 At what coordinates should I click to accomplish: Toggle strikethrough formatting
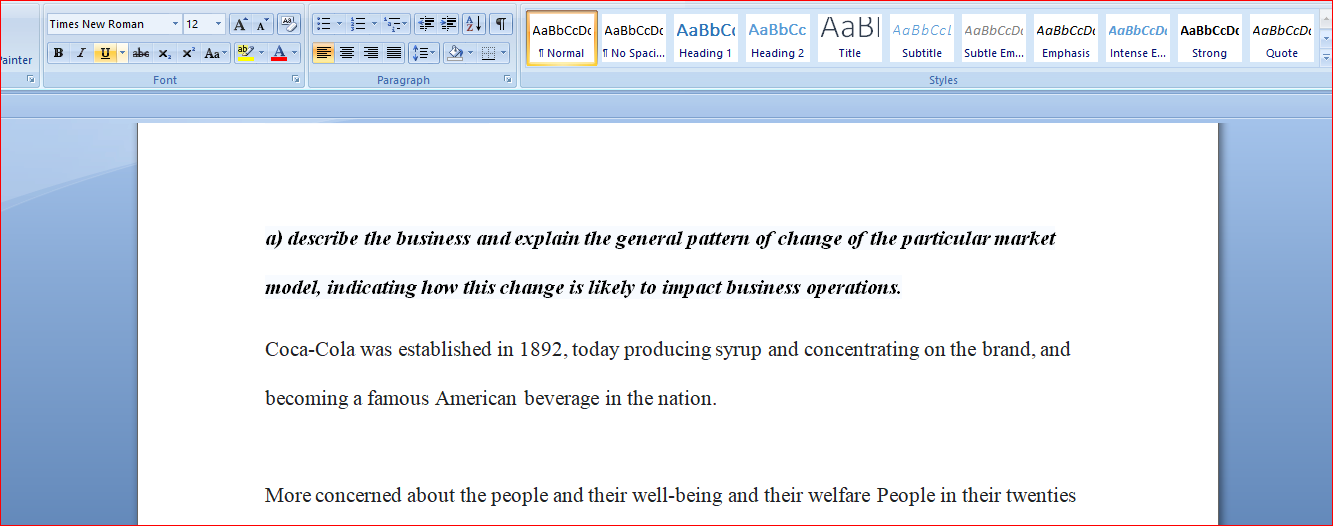pyautogui.click(x=141, y=53)
